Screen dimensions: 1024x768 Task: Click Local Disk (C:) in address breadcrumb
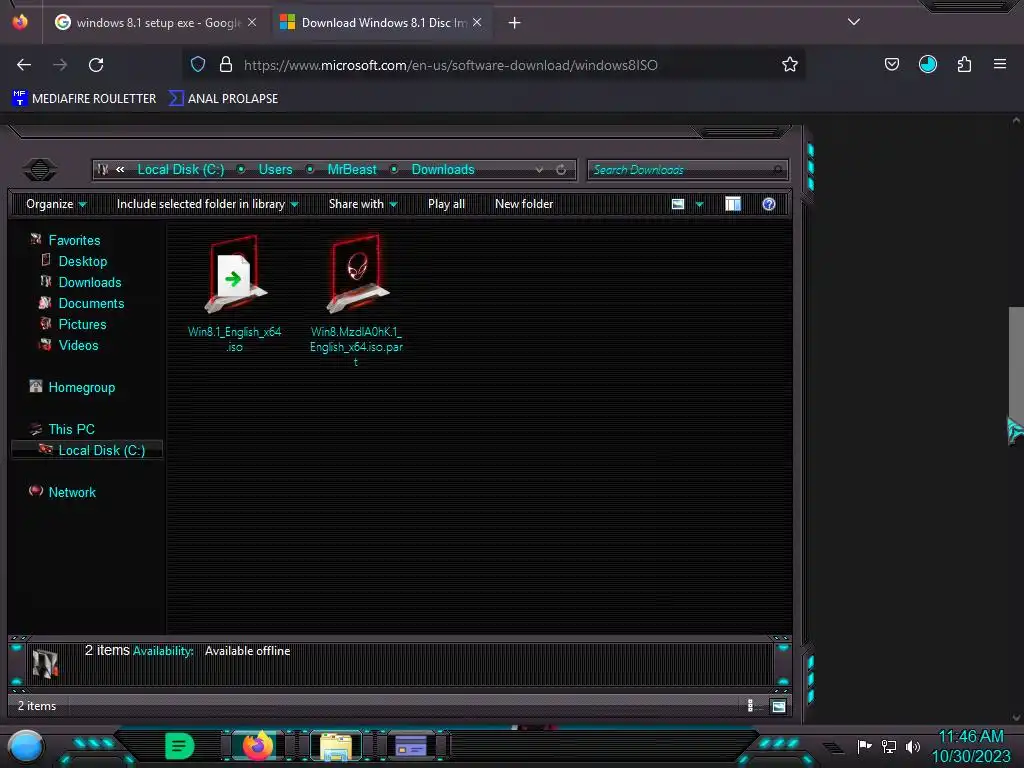[x=181, y=169]
